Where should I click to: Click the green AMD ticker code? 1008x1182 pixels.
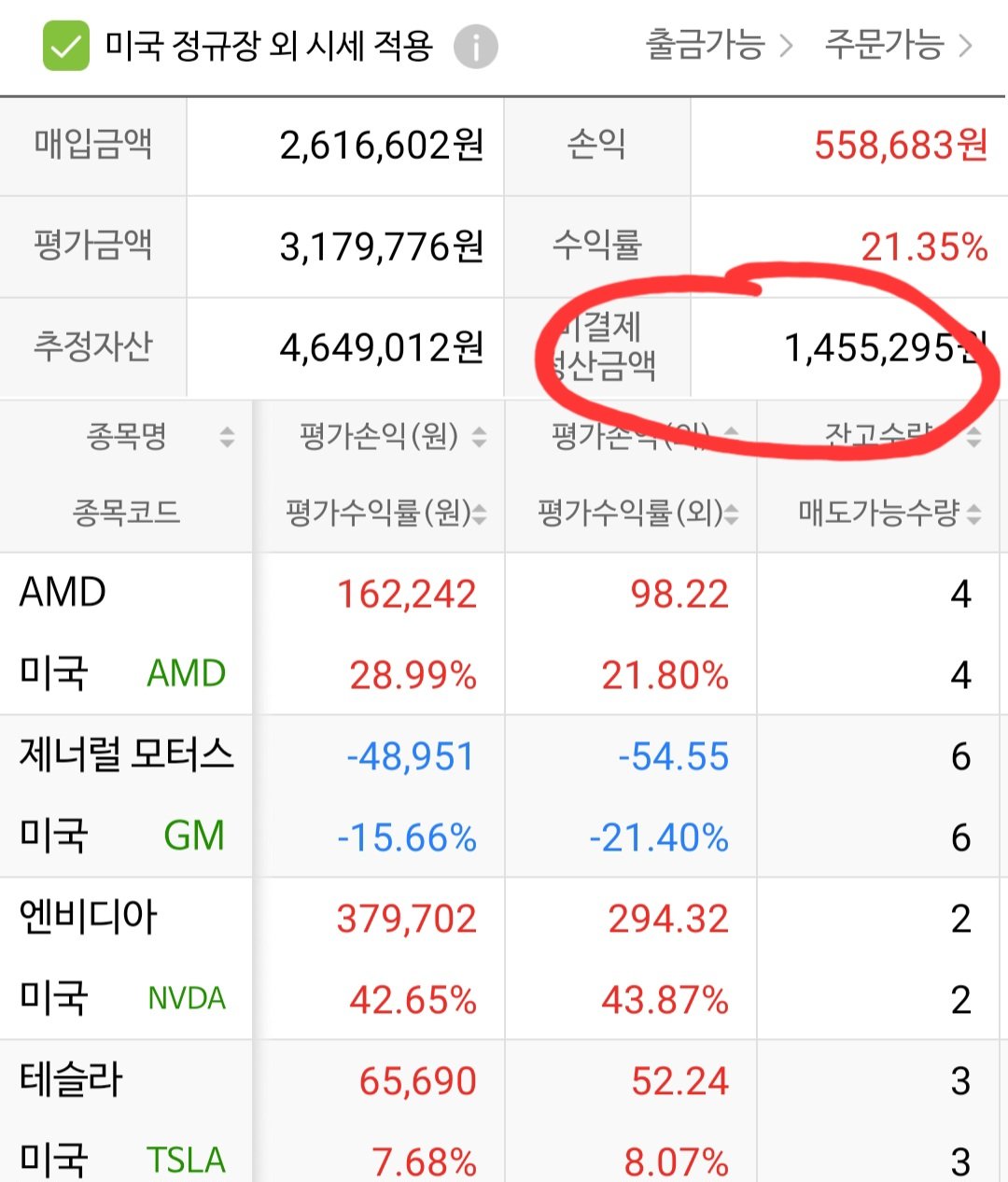187,673
